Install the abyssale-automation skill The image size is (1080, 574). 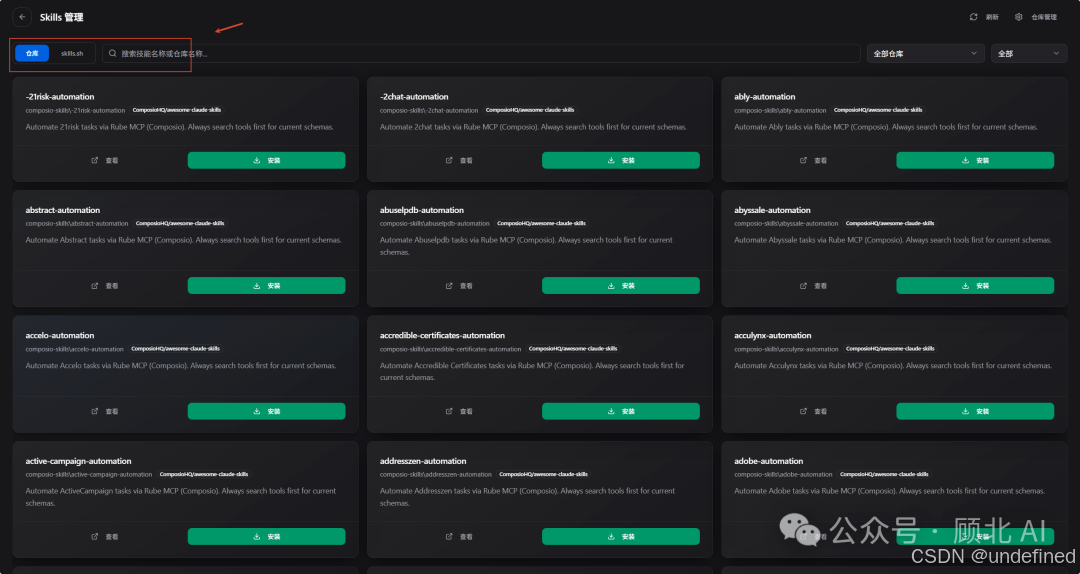point(975,285)
